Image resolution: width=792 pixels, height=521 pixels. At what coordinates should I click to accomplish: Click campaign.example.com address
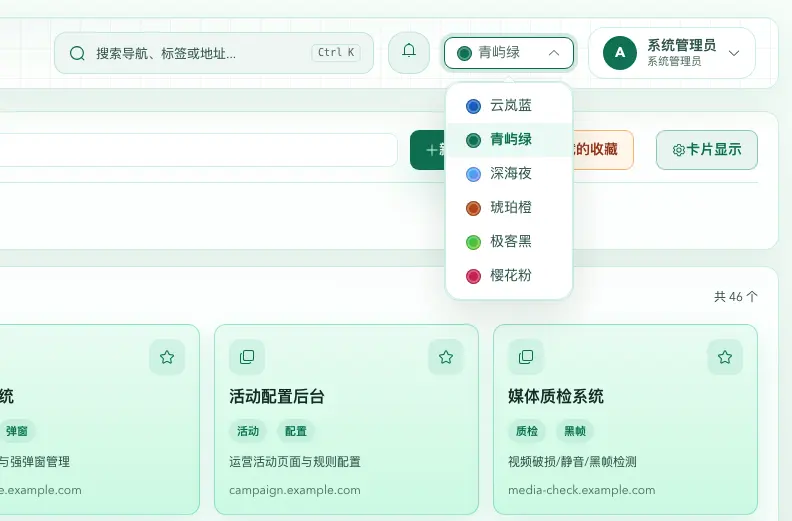pyautogui.click(x=294, y=490)
